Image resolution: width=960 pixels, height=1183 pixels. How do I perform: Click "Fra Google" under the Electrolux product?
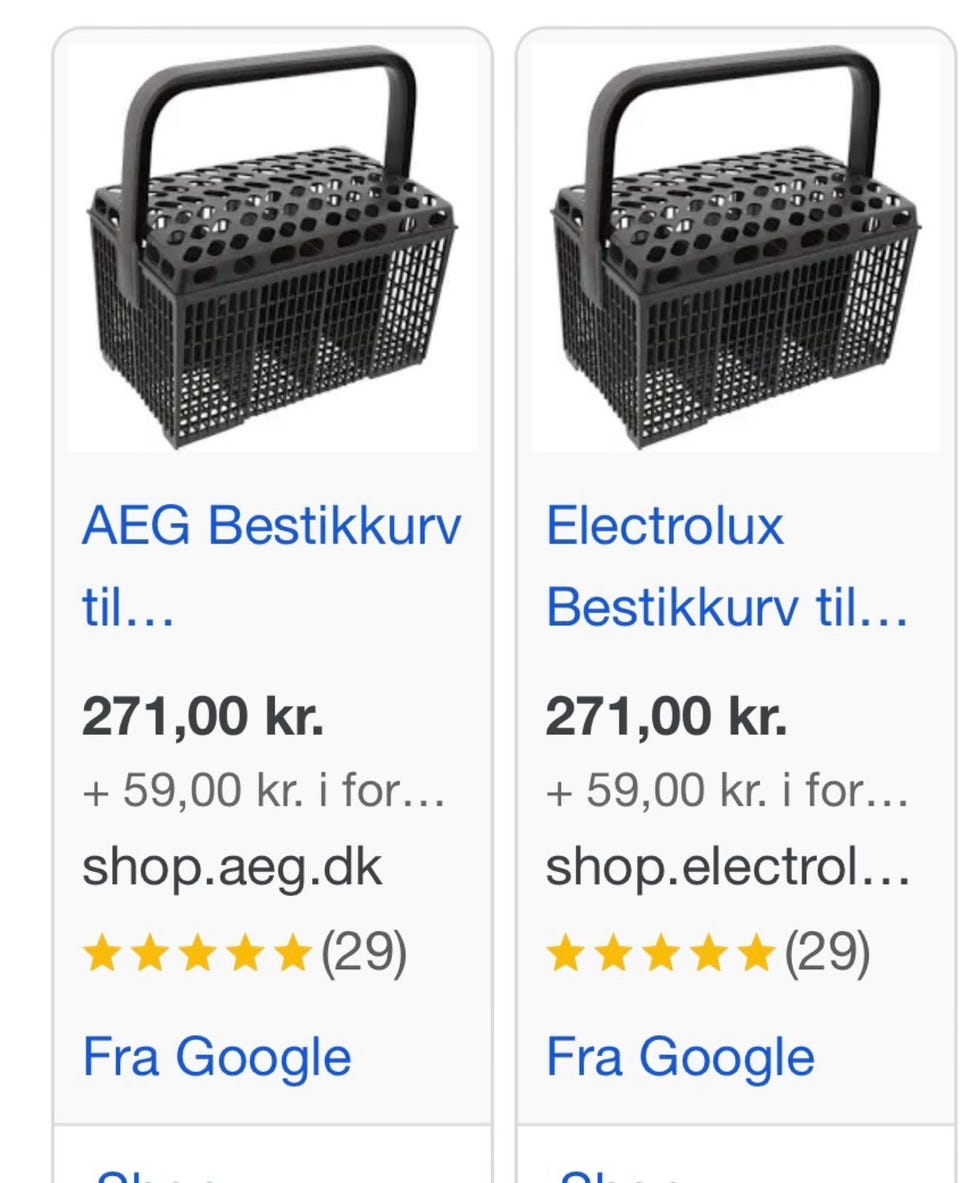[680, 1058]
